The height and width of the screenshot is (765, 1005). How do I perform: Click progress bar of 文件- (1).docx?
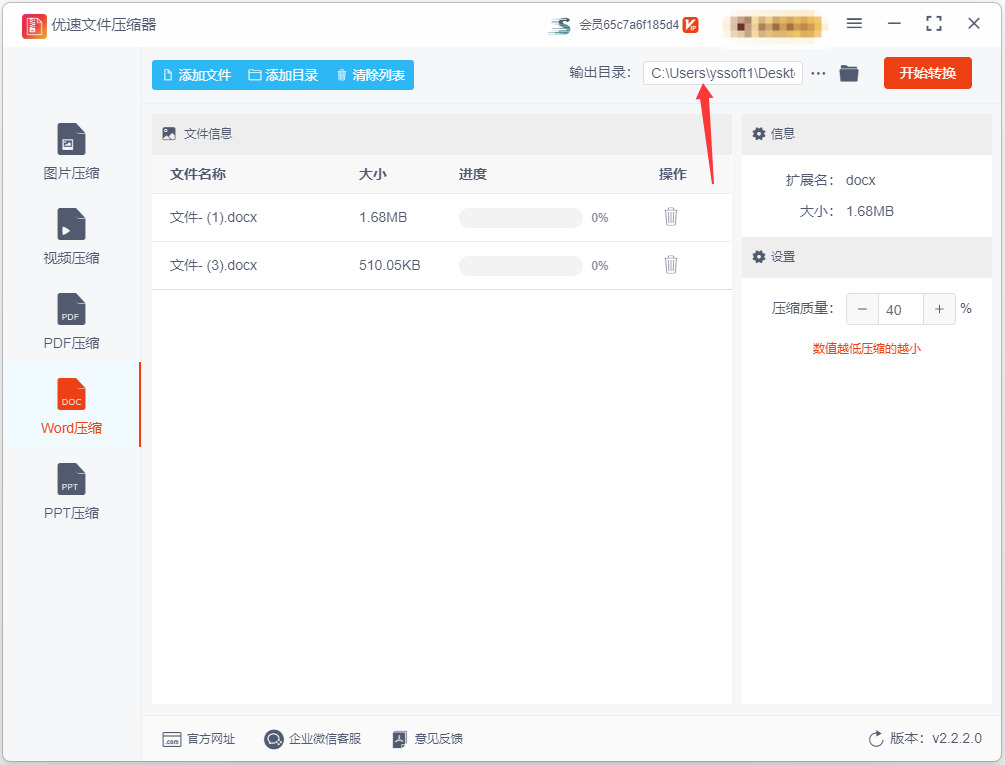click(520, 218)
